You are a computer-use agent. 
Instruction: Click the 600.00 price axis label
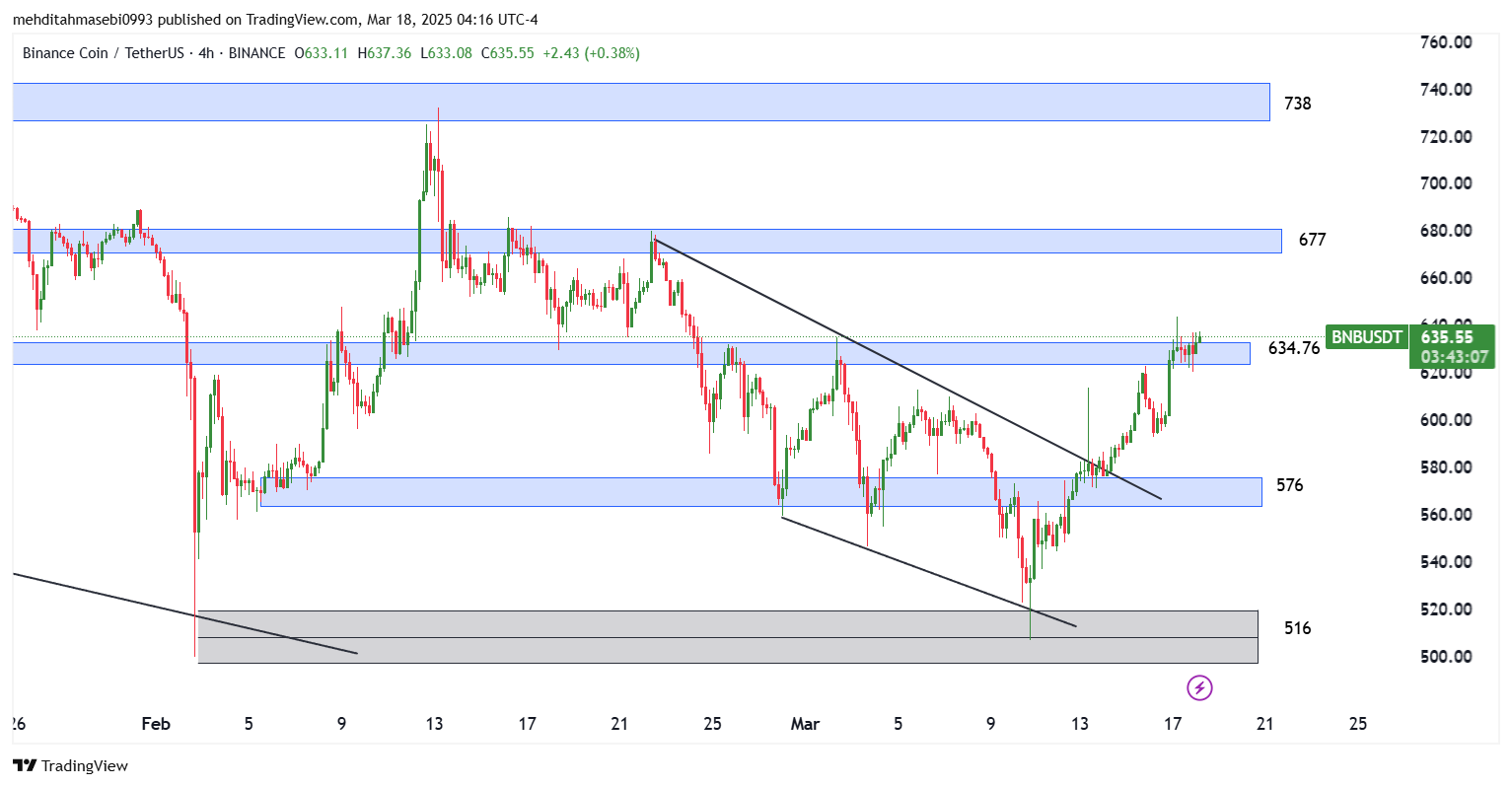click(1447, 420)
